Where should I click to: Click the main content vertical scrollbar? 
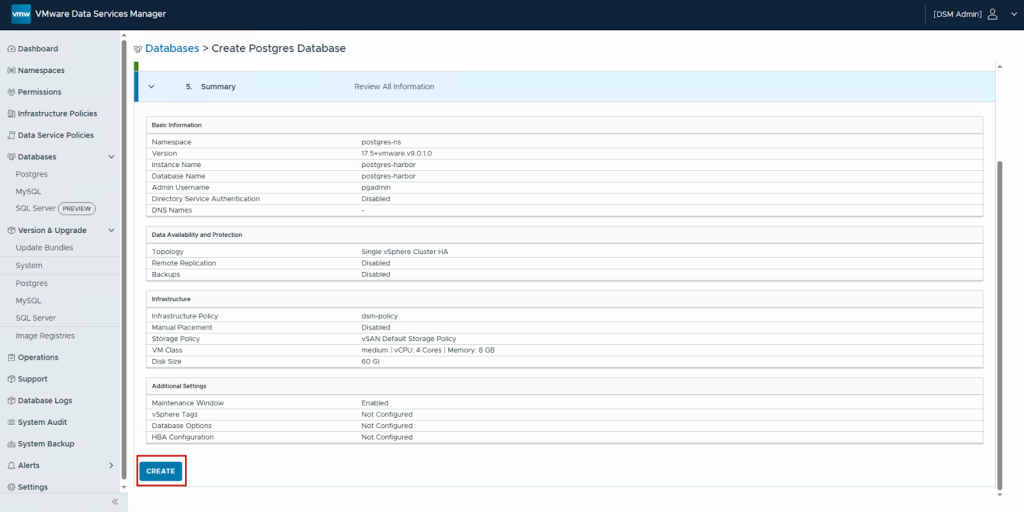tap(999, 327)
